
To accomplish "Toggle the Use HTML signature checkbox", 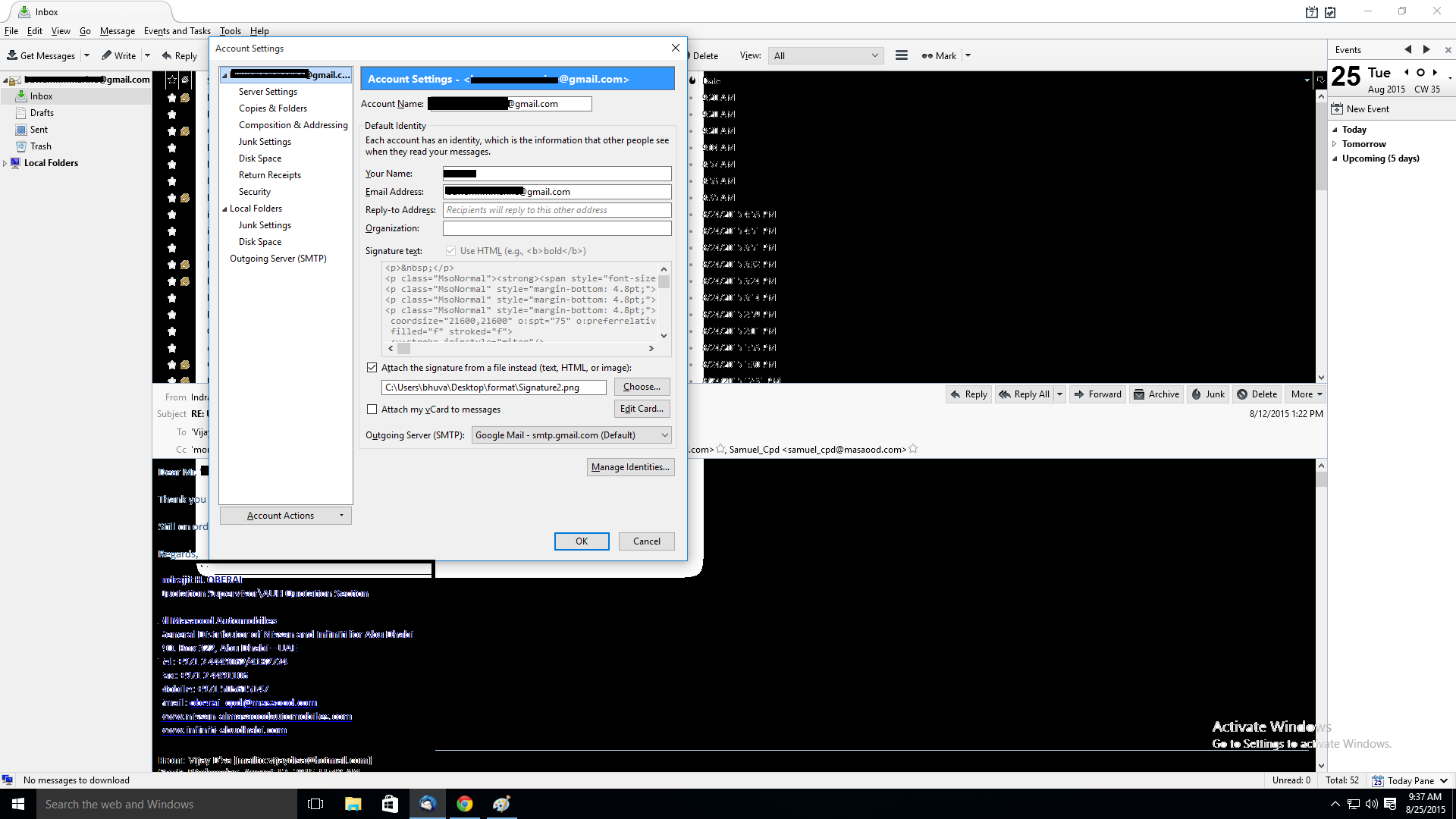I will (x=451, y=251).
